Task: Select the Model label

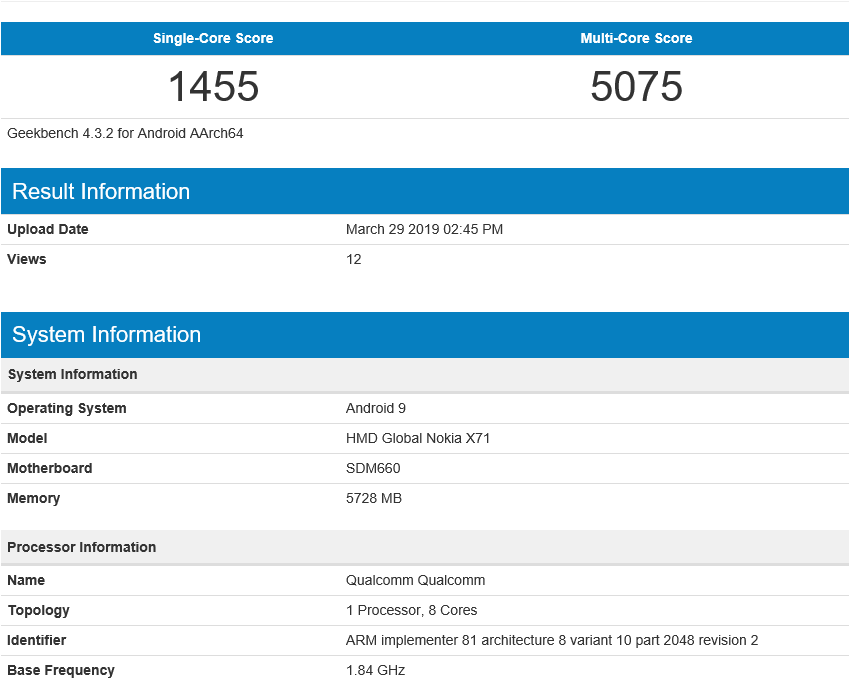Action: [x=27, y=438]
